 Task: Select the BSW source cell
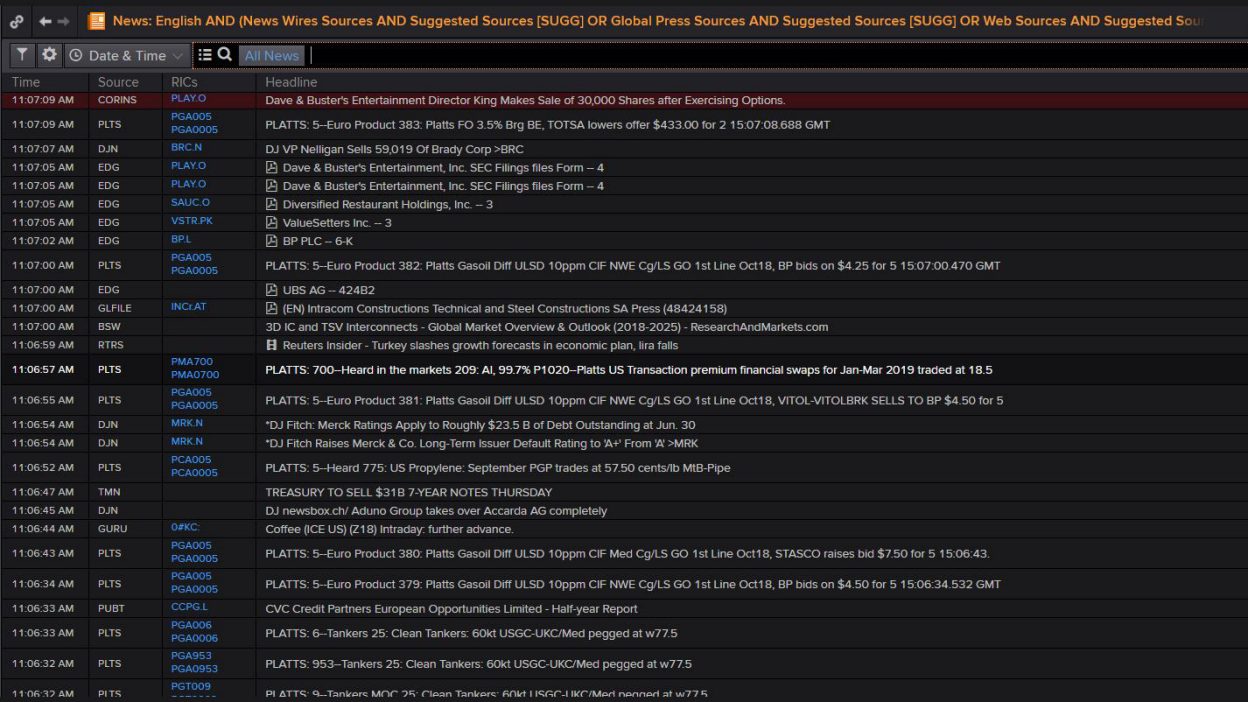(109, 327)
